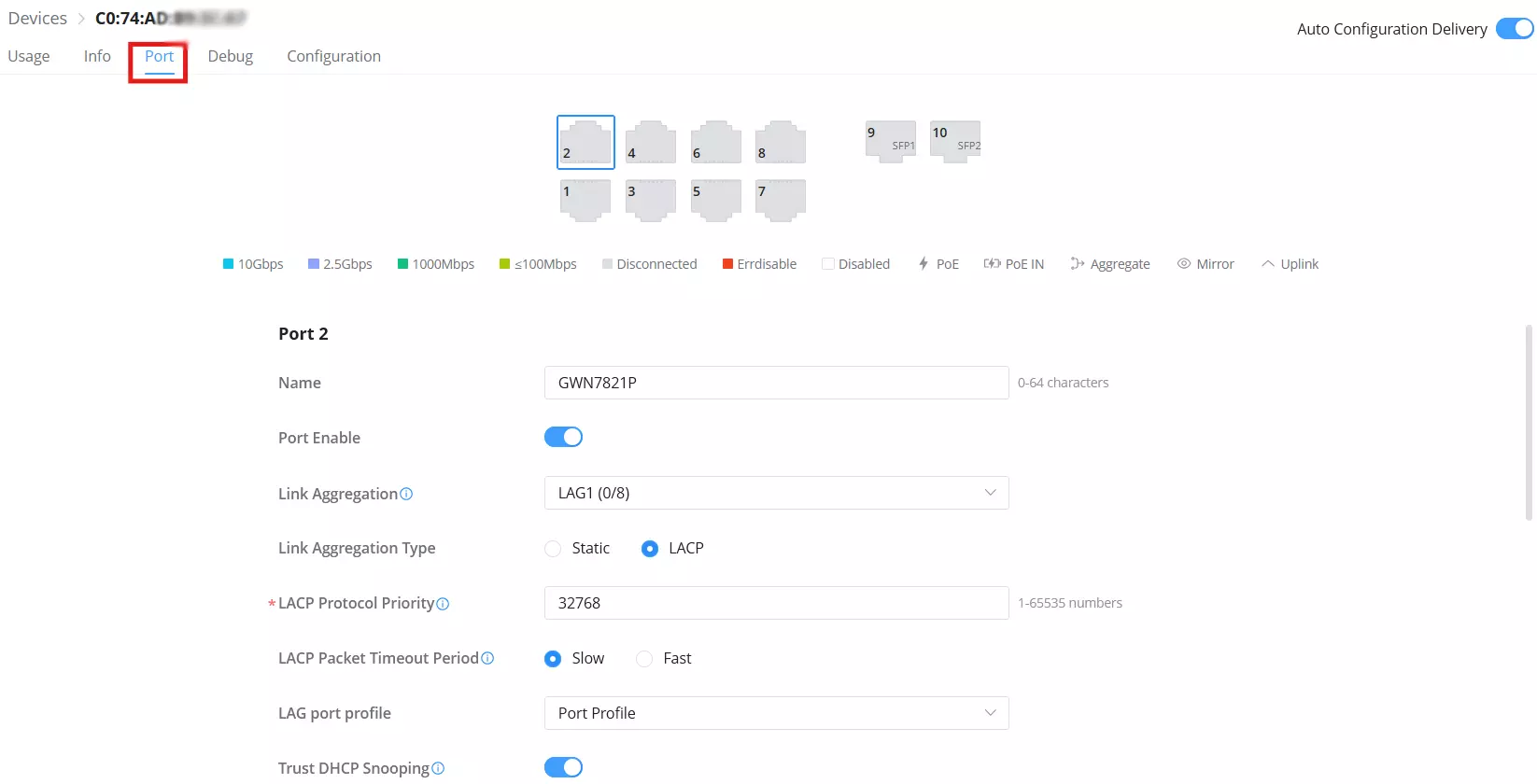Viewport: 1537px width, 784px height.
Task: Select port 5 icon in the port diagram
Action: [x=716, y=200]
